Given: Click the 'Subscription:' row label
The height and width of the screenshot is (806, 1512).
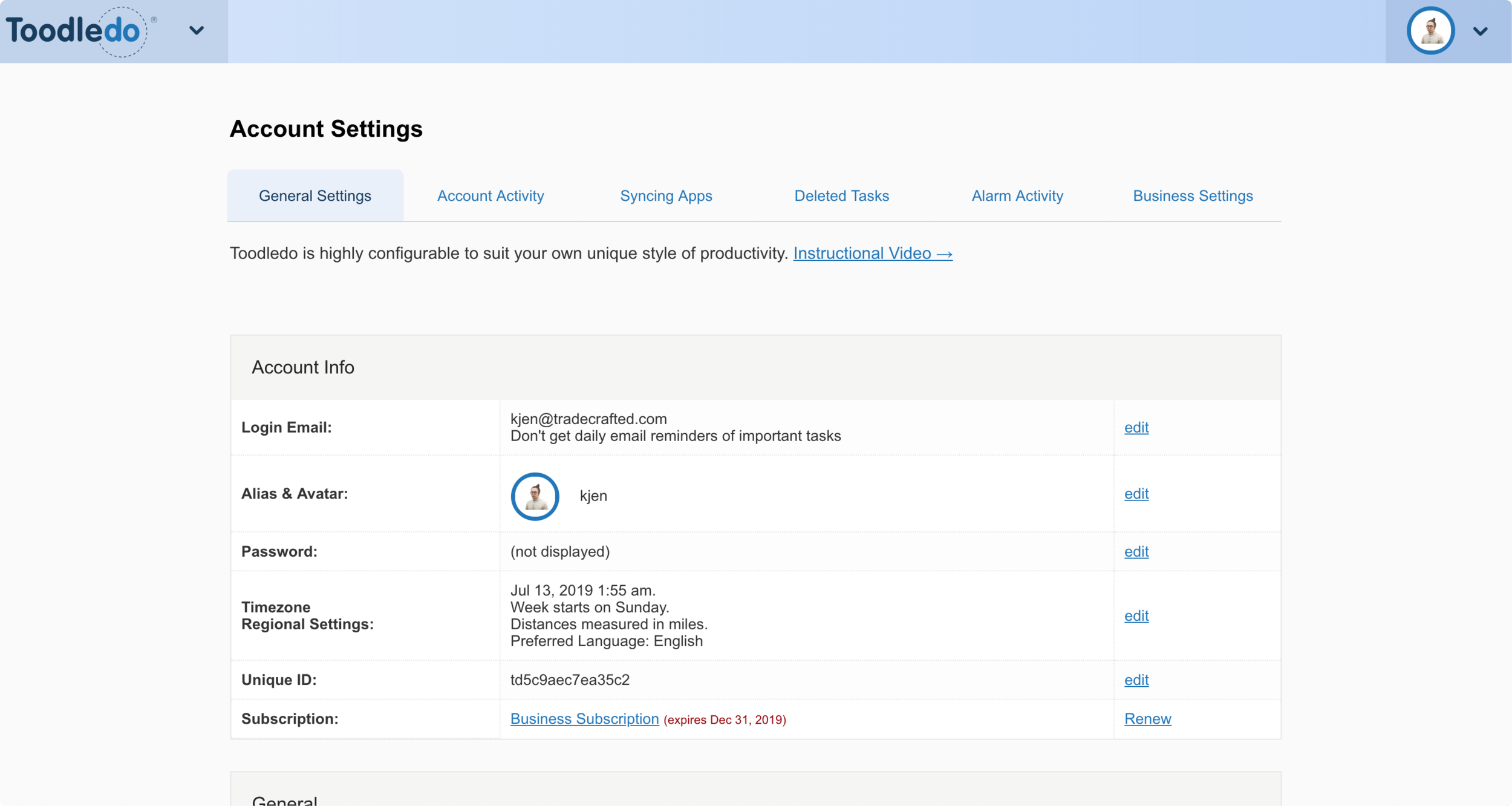Looking at the screenshot, I should [290, 719].
